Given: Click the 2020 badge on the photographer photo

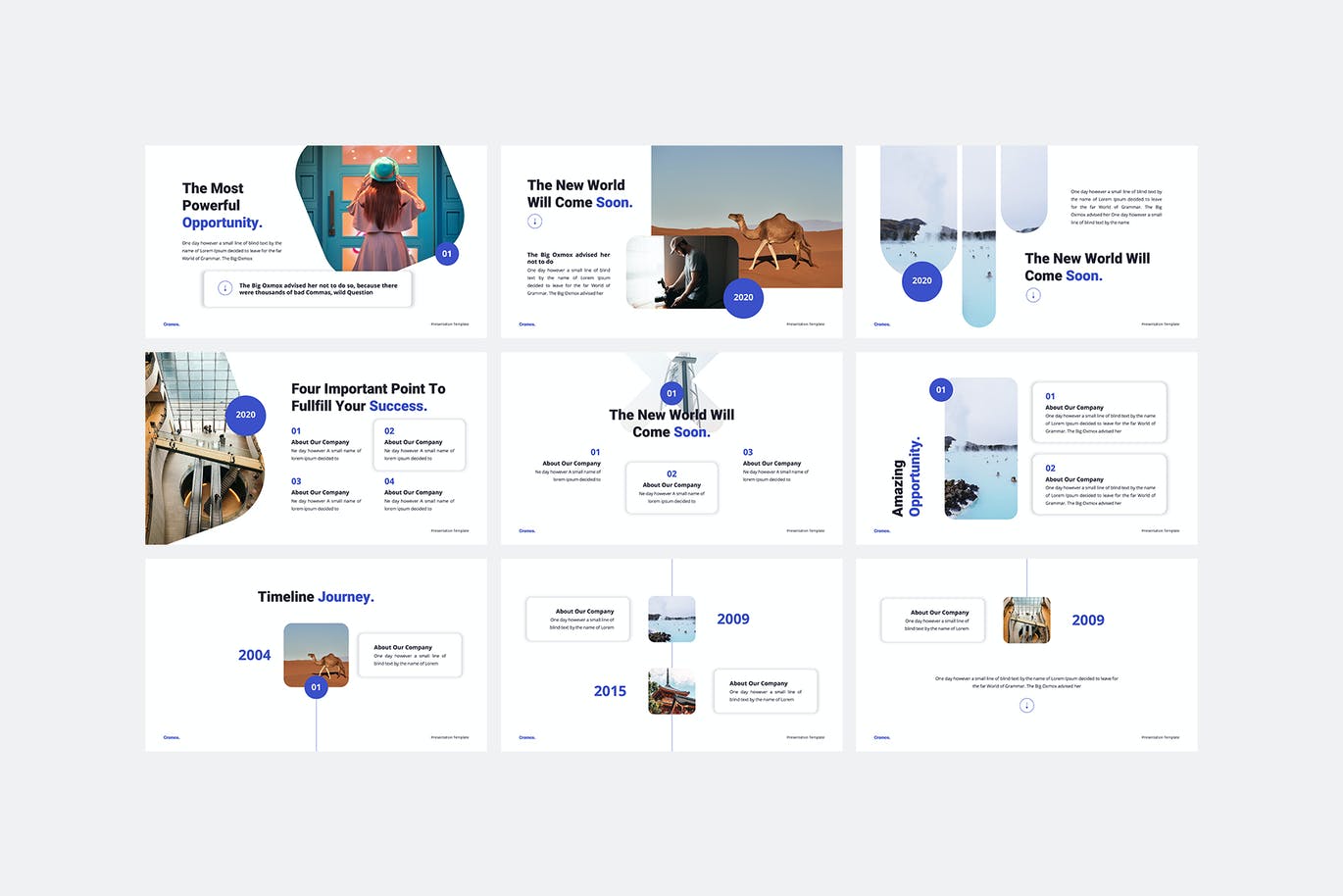Looking at the screenshot, I should 743,297.
